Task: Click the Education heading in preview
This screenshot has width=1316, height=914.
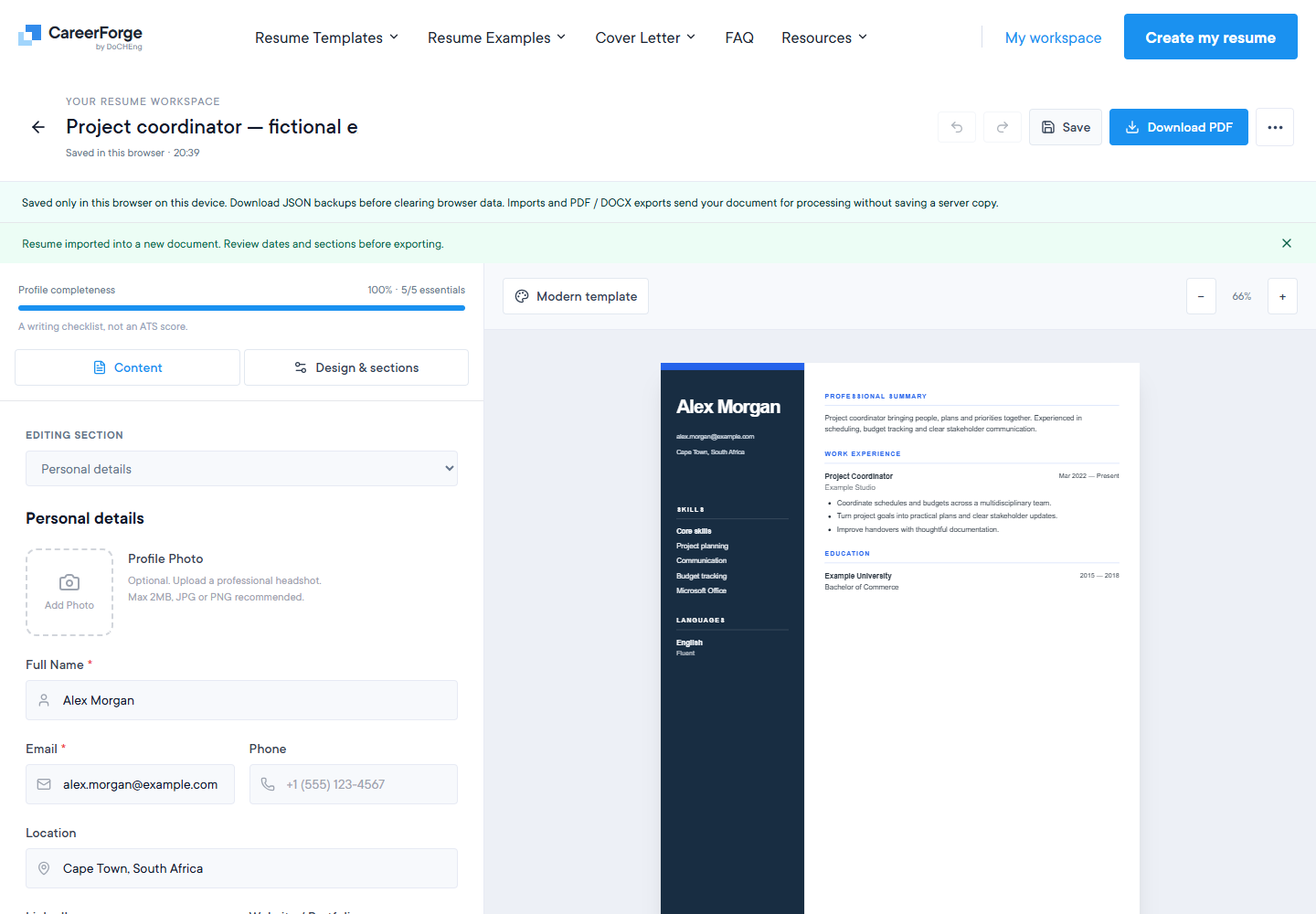Action: (847, 554)
